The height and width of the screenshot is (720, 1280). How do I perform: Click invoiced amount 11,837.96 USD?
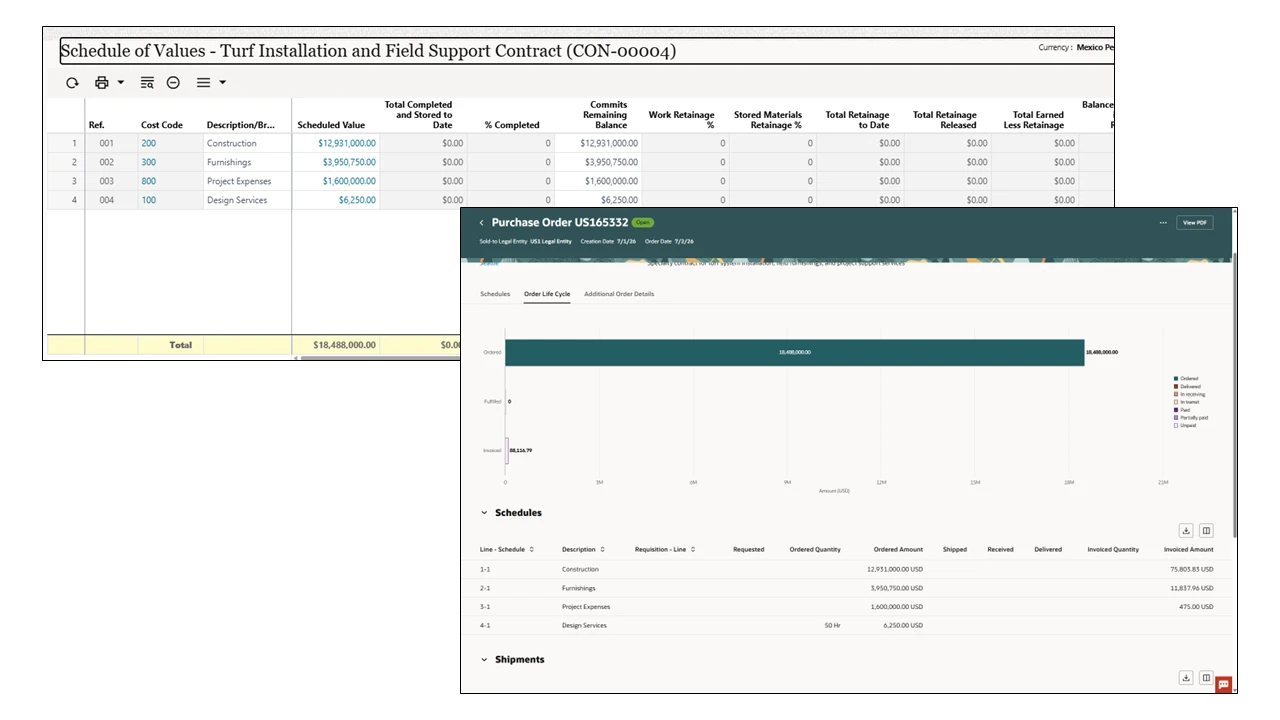tap(1192, 588)
